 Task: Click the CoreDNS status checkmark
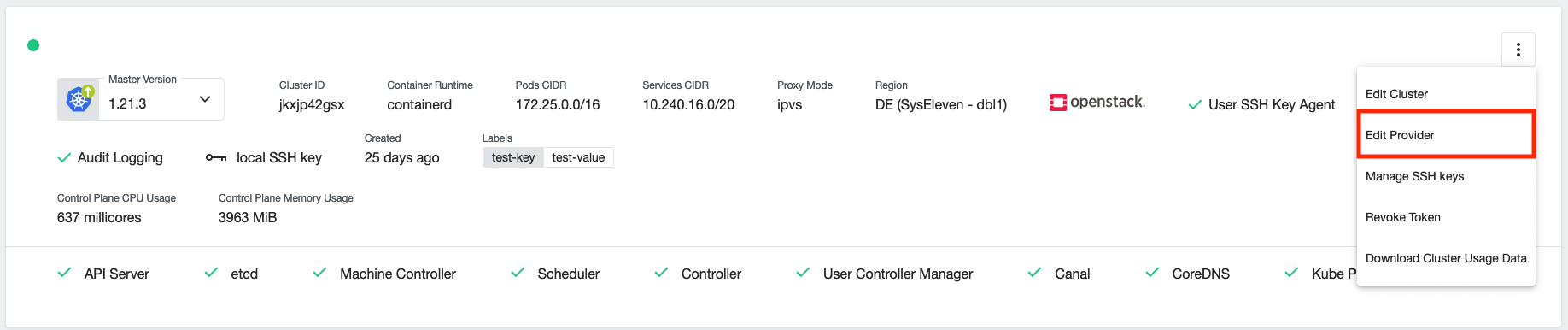[1152, 273]
